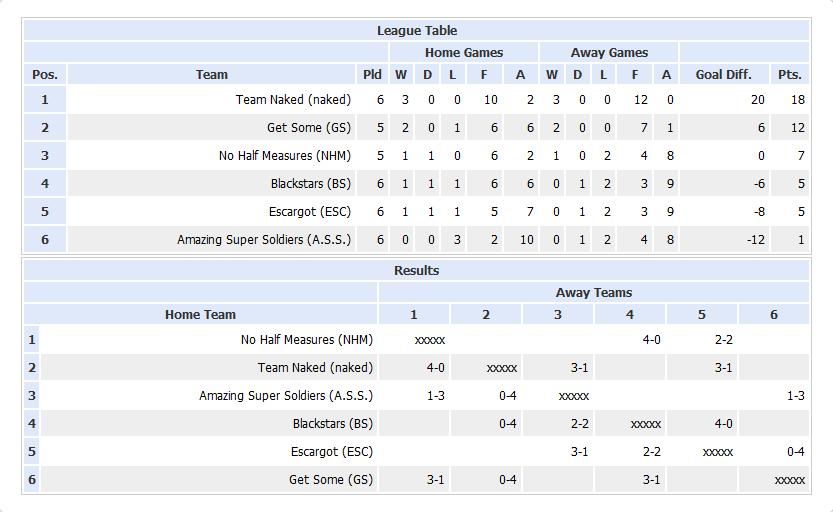Click the Away Games group header
833x512 pixels.
(x=609, y=53)
